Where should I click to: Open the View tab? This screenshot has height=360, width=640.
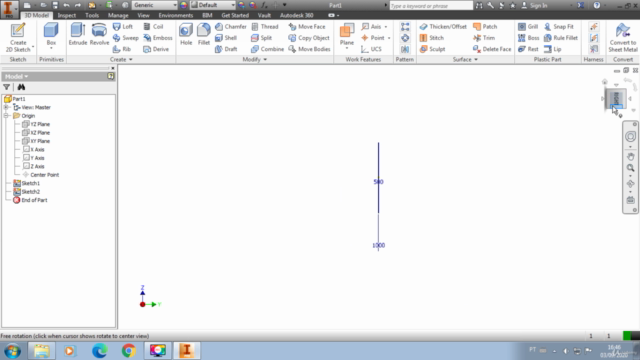coord(143,15)
